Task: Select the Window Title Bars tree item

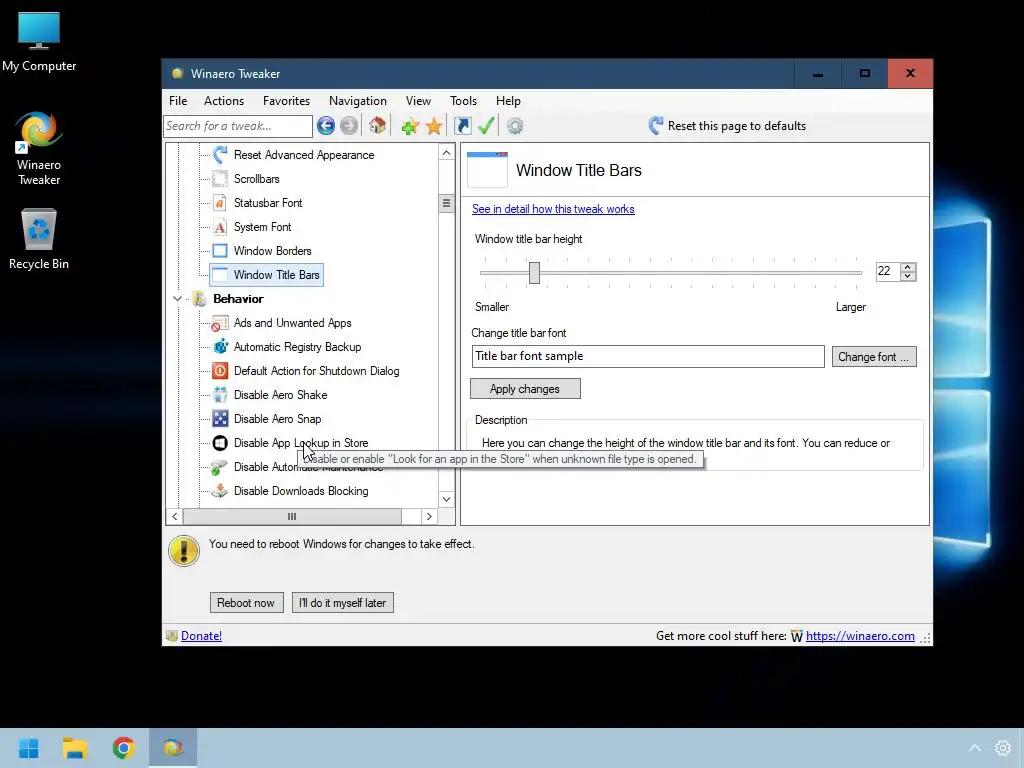Action: (x=266, y=275)
